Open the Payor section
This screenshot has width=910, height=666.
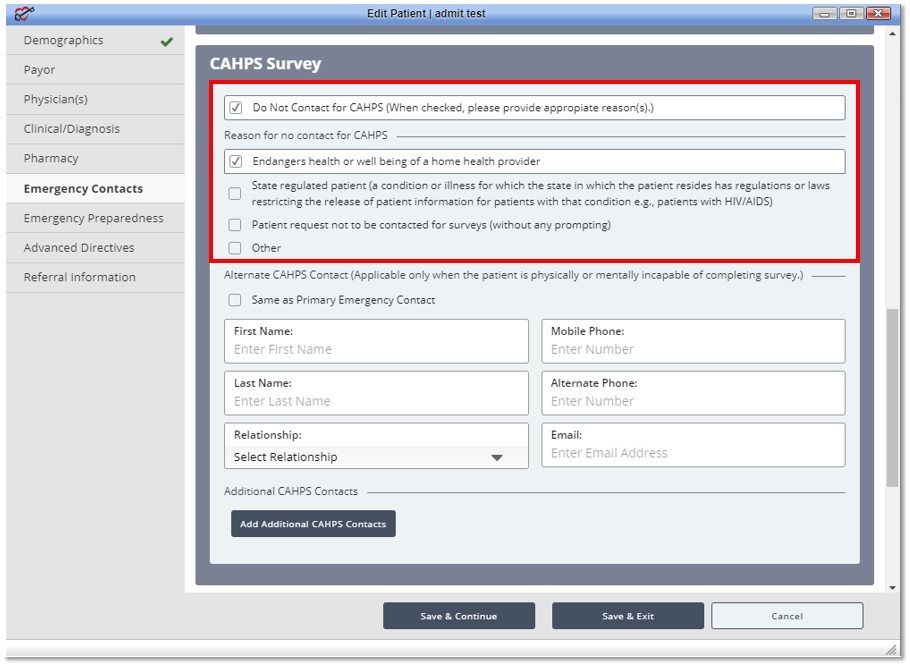[x=40, y=70]
